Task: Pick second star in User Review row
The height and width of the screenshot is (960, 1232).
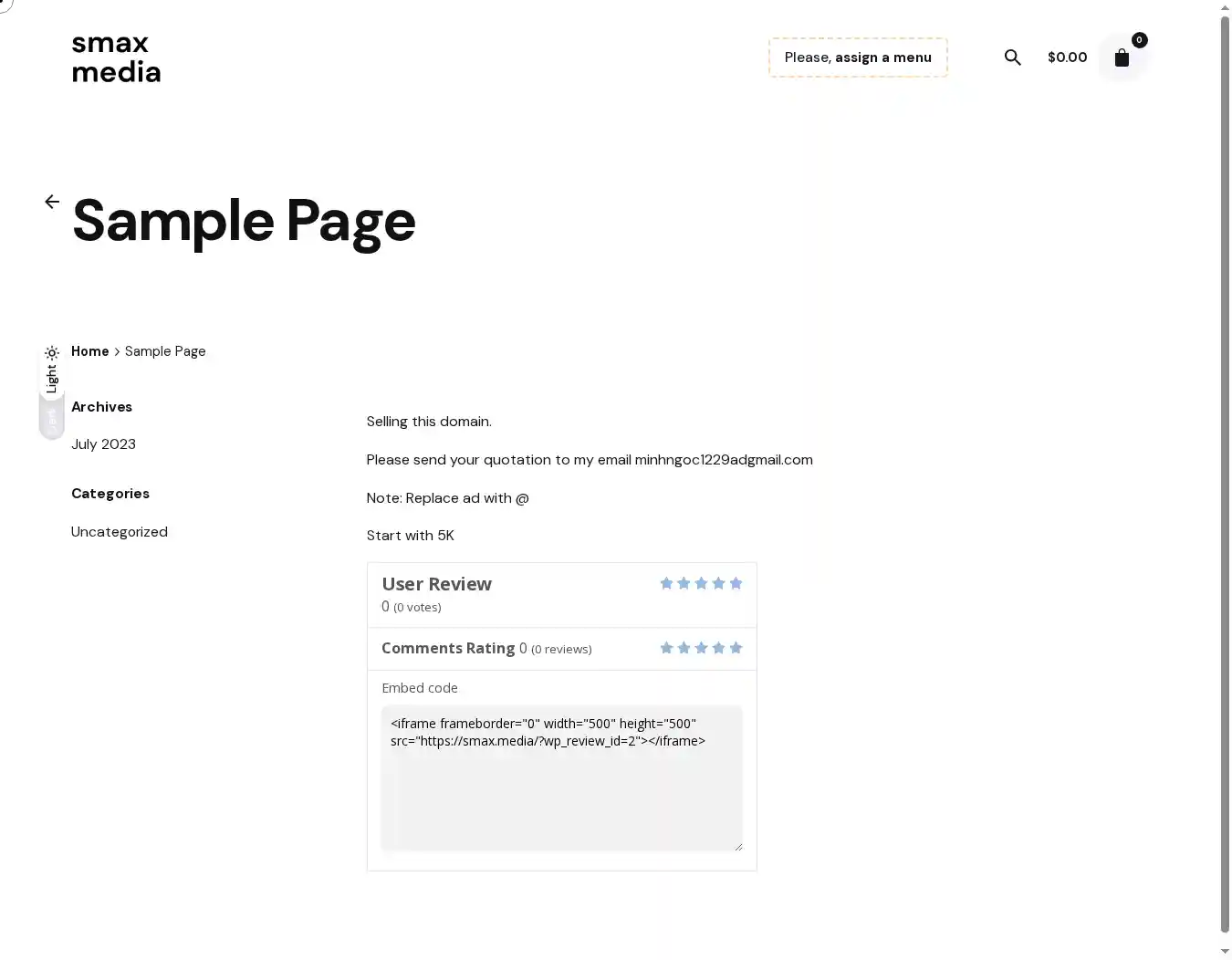Action: pyautogui.click(x=684, y=584)
